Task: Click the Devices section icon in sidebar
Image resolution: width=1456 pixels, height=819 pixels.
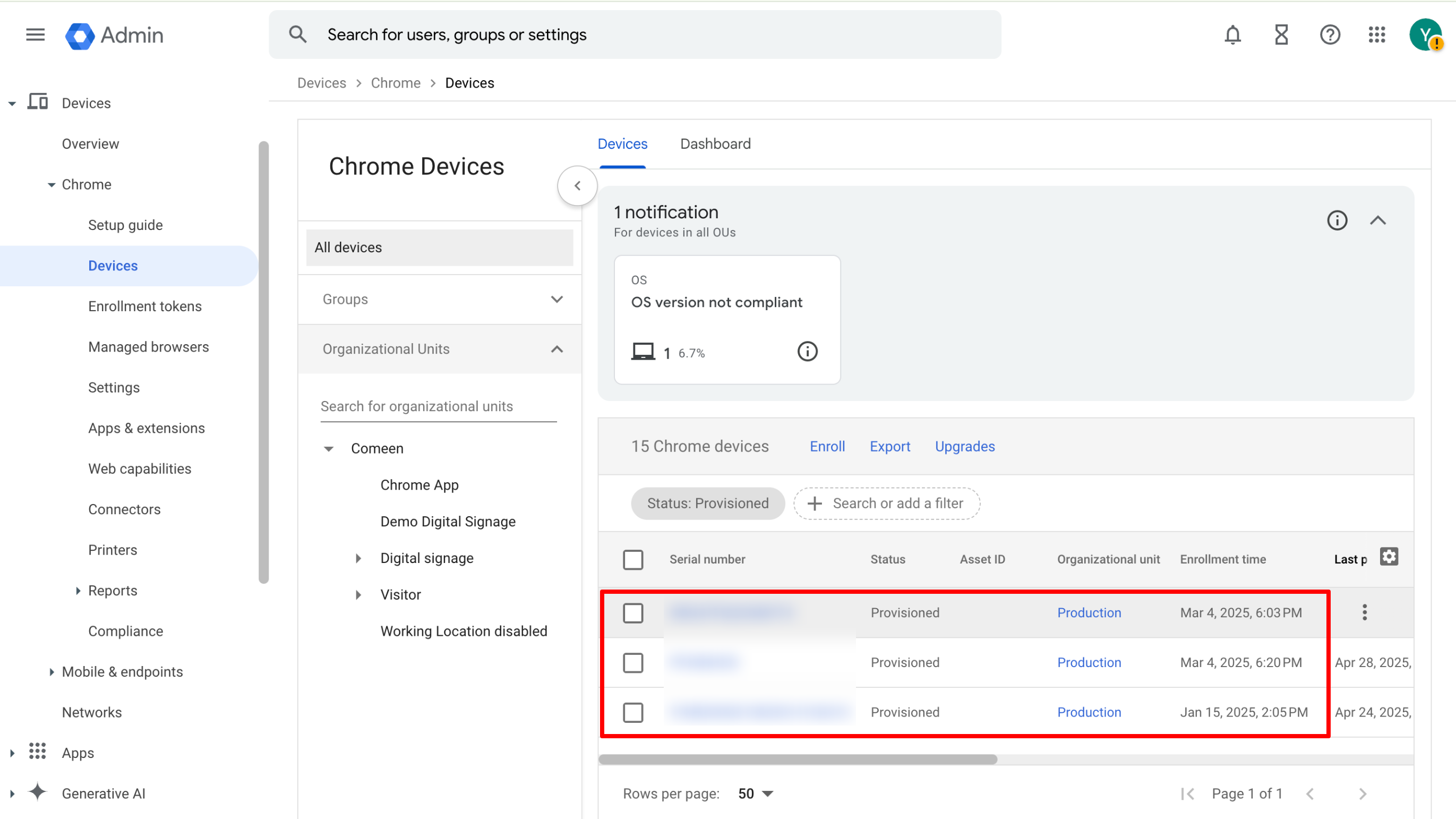Action: click(x=38, y=103)
